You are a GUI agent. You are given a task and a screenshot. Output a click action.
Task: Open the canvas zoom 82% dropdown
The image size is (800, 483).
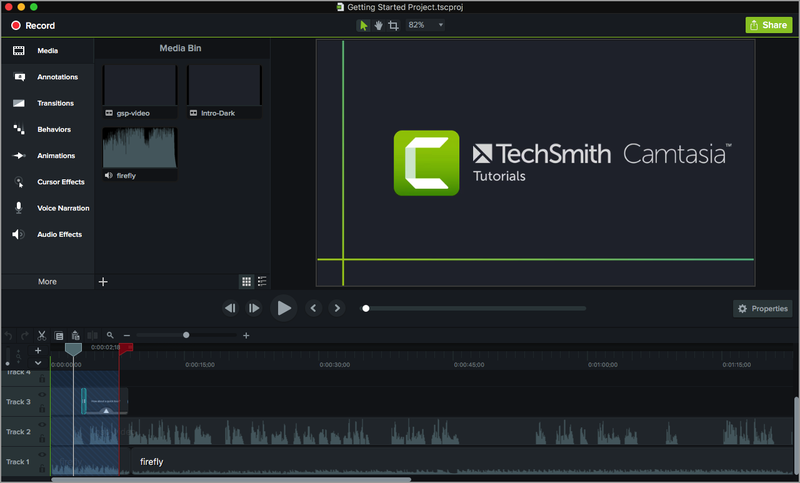coord(426,25)
